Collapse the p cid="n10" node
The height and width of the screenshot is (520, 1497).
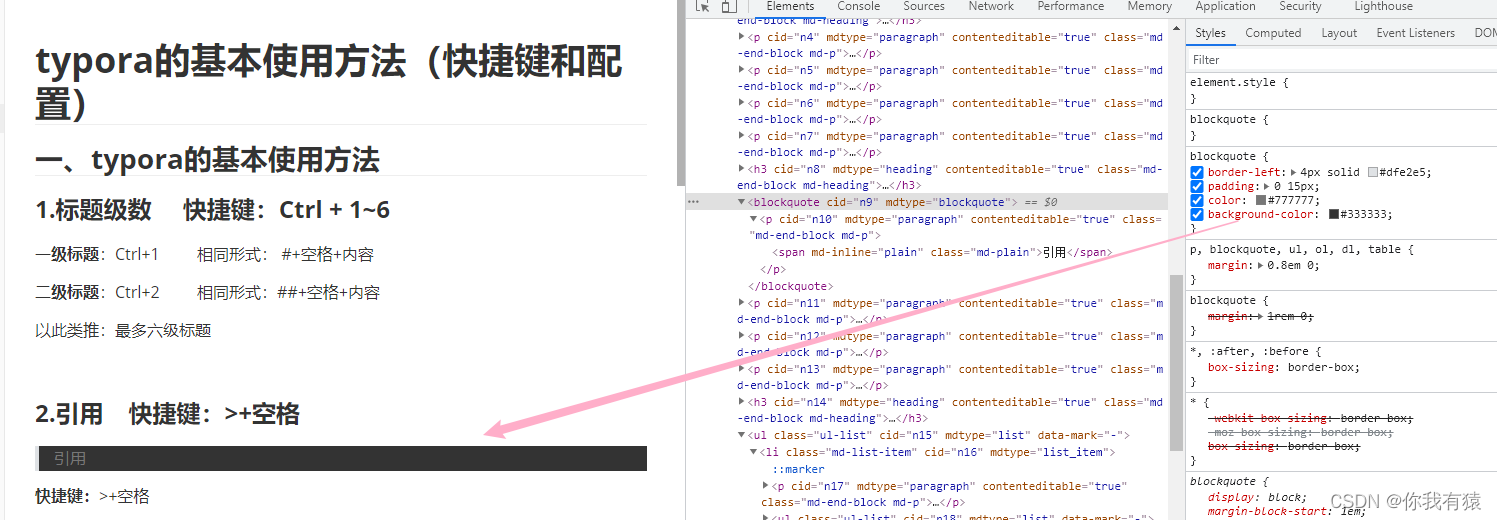pyautogui.click(x=755, y=219)
